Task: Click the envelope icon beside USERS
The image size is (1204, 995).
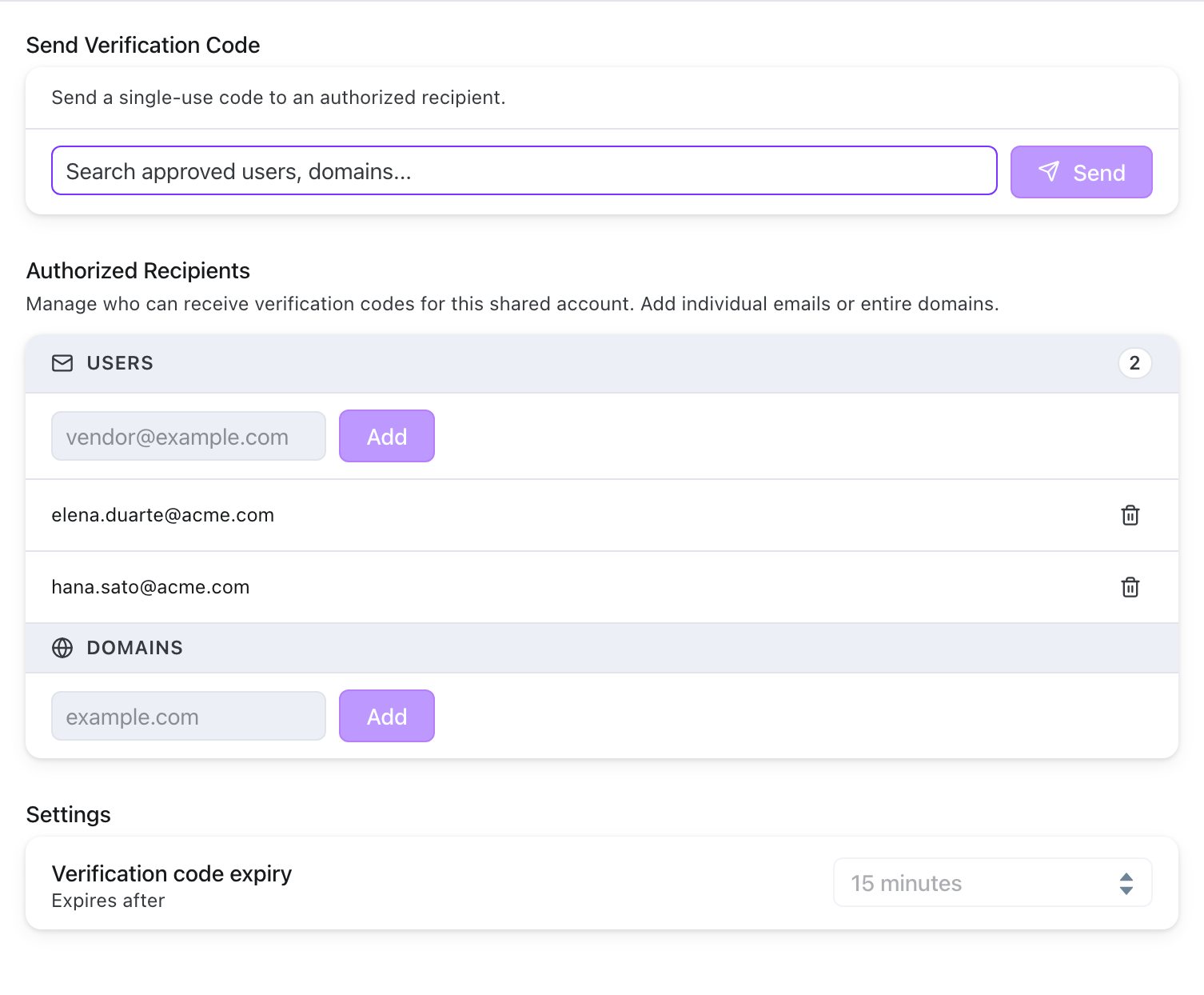Action: pos(62,363)
